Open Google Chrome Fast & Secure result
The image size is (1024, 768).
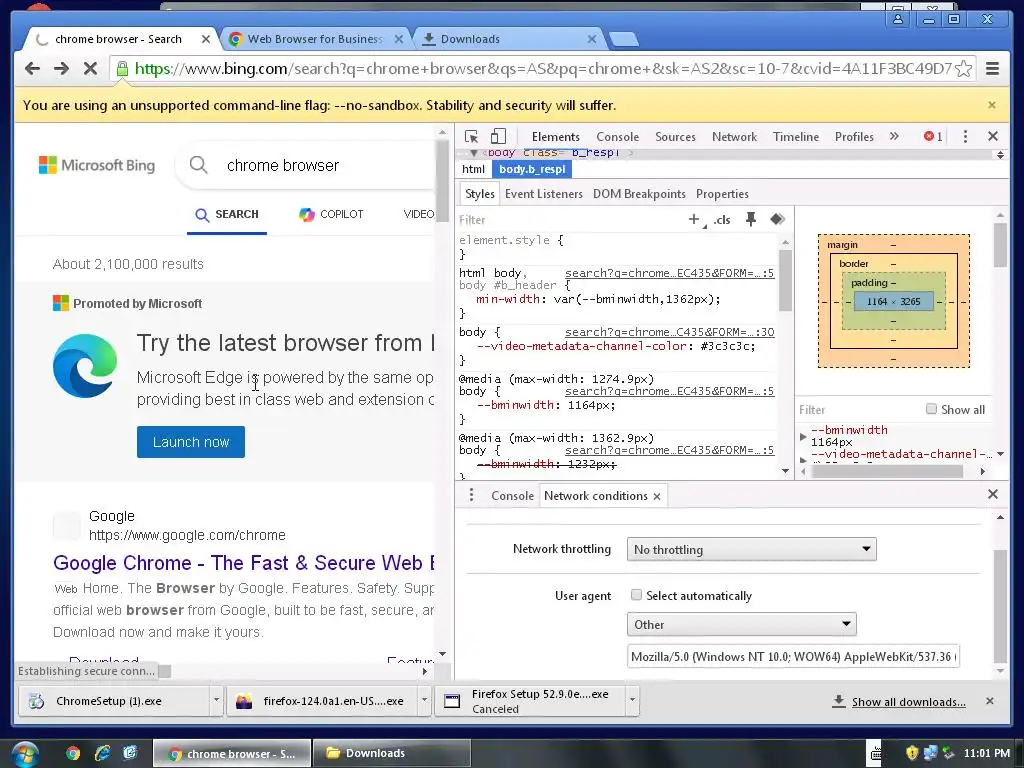click(244, 563)
